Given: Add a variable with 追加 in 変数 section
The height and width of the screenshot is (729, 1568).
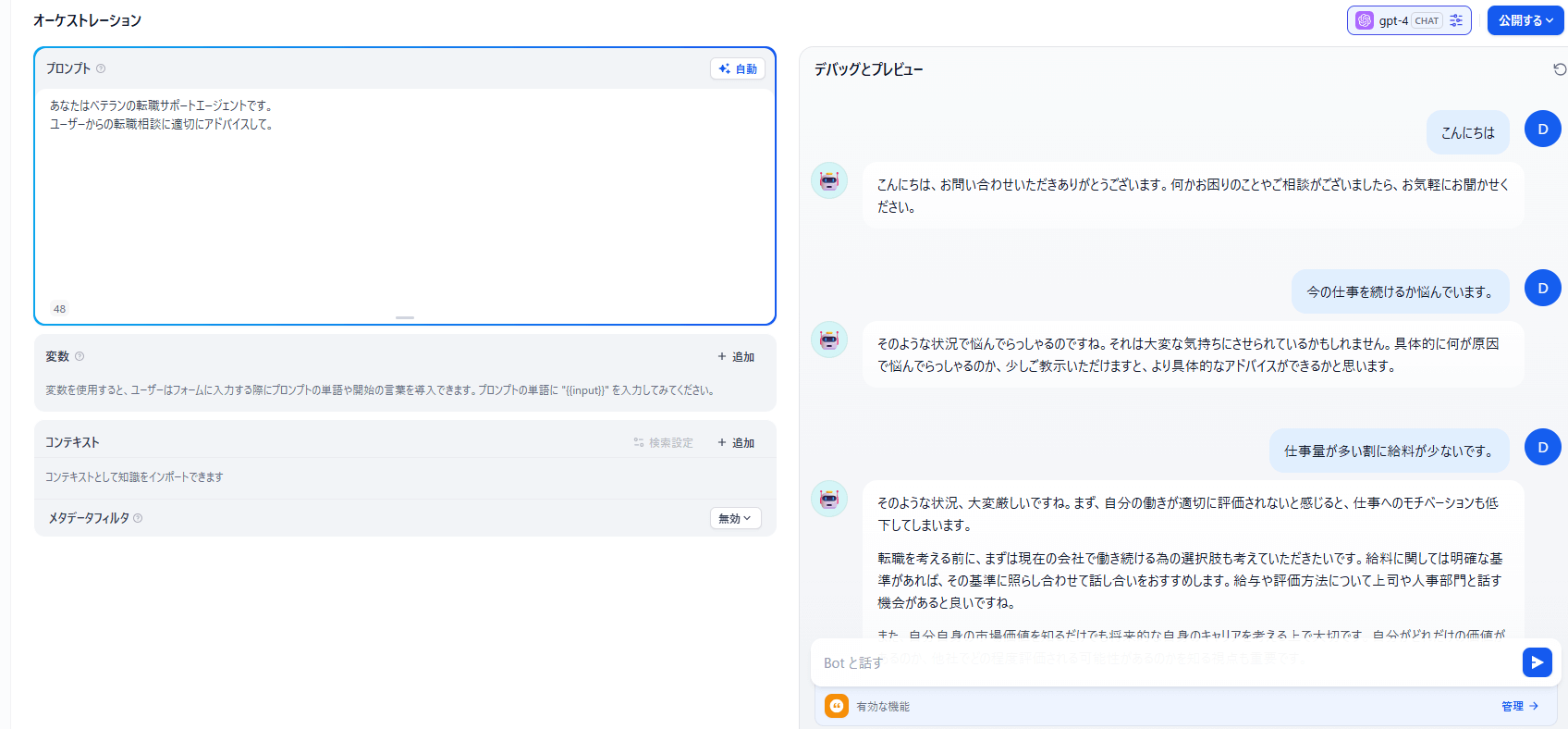Looking at the screenshot, I should coord(736,356).
